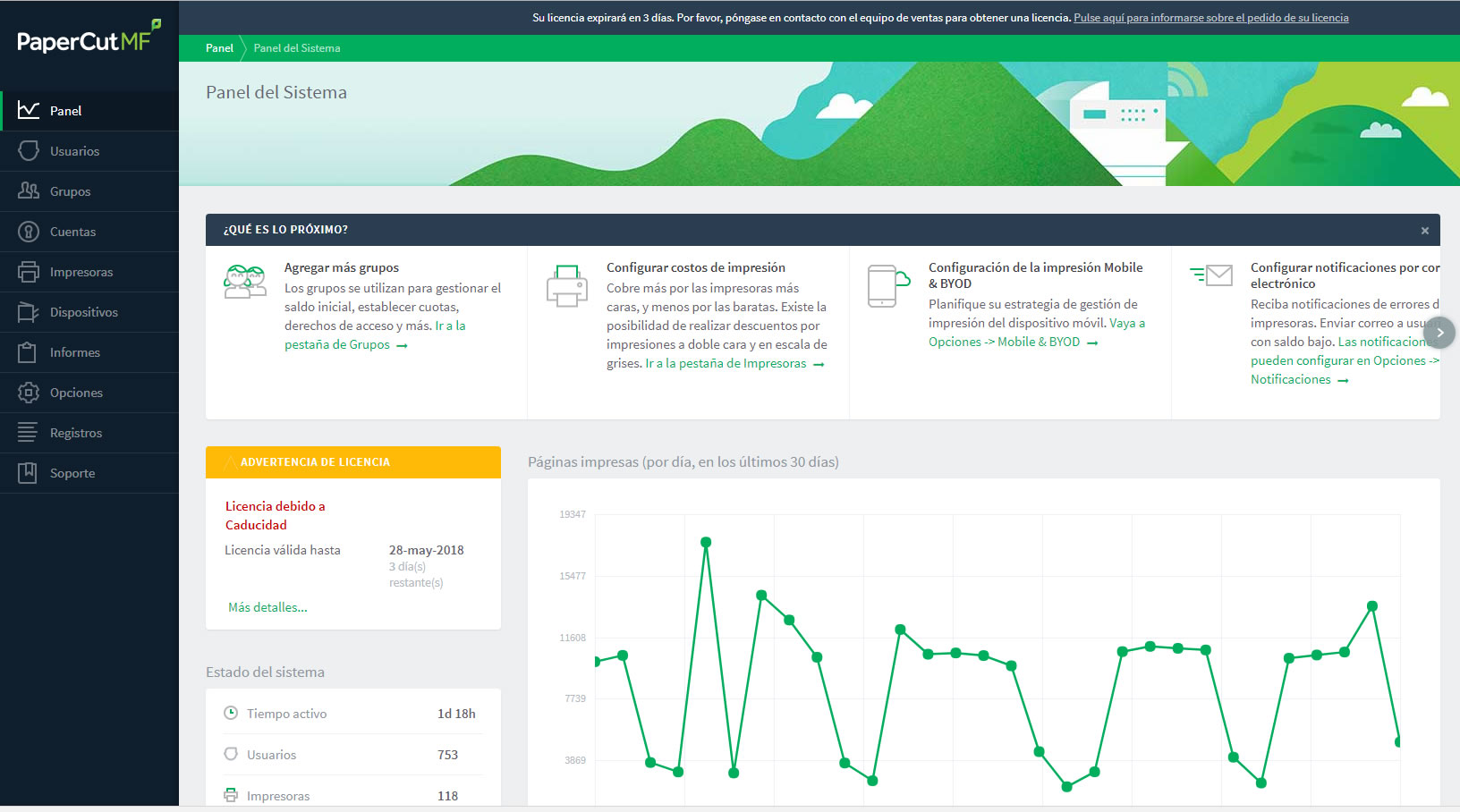This screenshot has width=1460, height=812.
Task: Select Panel breadcrumb item
Action: point(219,48)
